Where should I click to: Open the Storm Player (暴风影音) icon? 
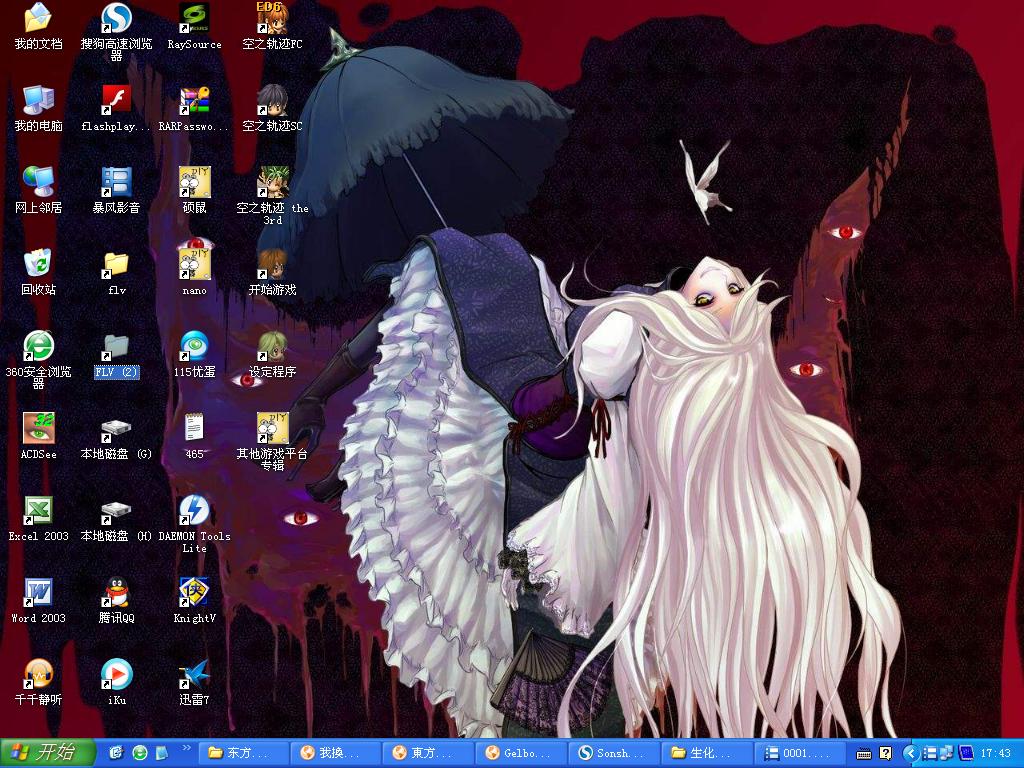click(x=116, y=183)
